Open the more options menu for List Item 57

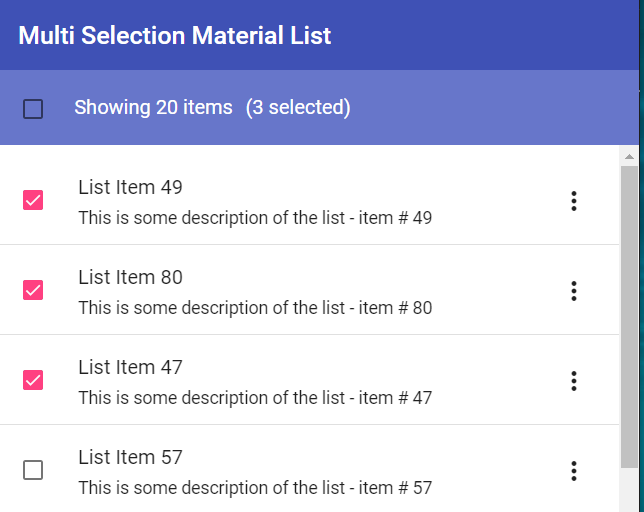[574, 471]
